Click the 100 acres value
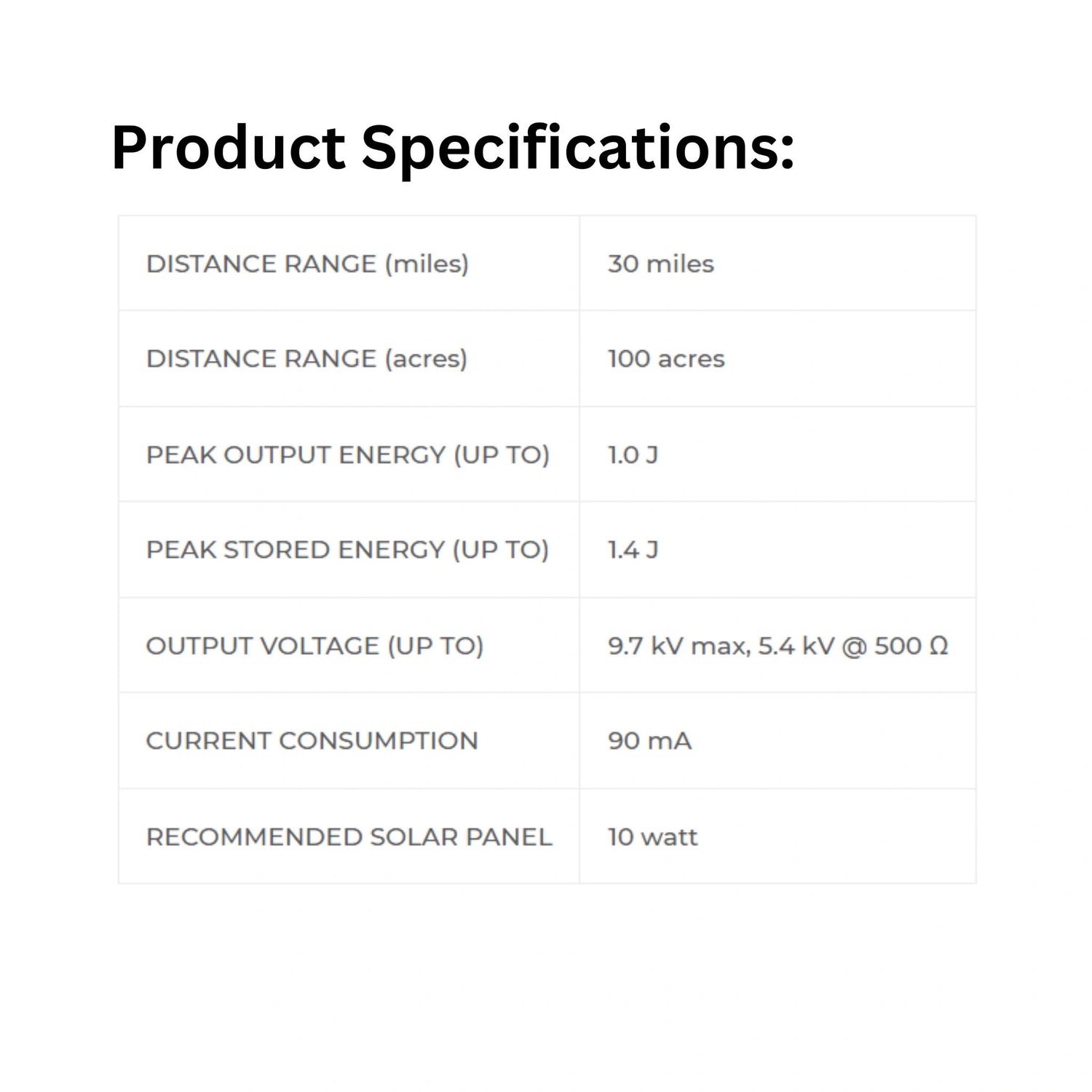This screenshot has width=1092, height=1092. click(x=666, y=359)
